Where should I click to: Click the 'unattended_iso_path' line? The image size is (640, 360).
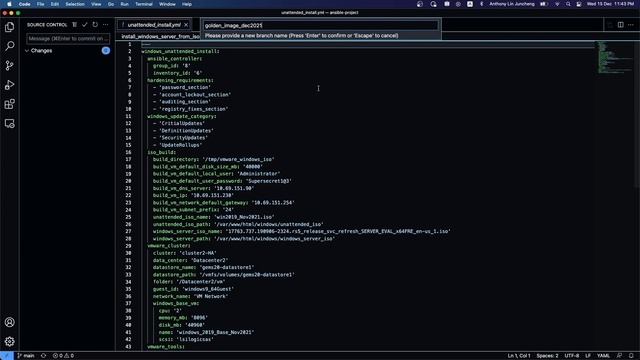[x=238, y=224]
